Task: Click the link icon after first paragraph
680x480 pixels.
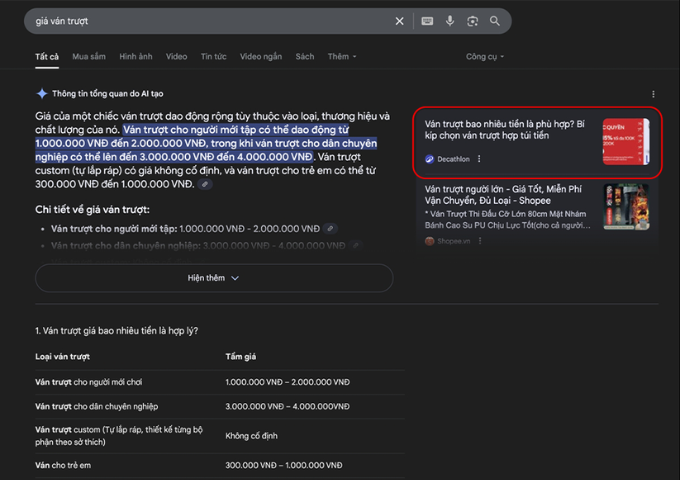Action: (x=205, y=184)
